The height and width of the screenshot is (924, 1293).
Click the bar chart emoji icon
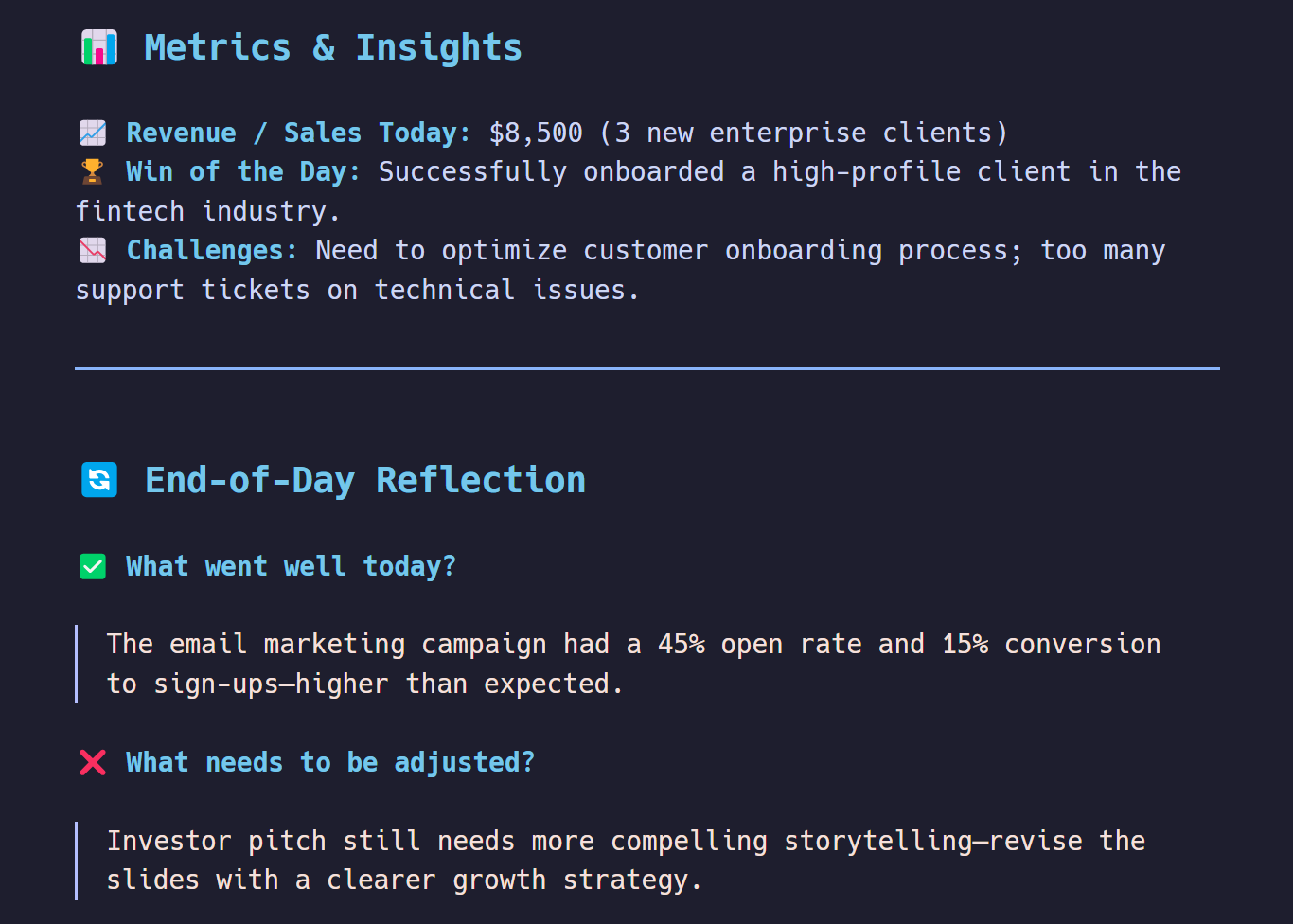99,47
